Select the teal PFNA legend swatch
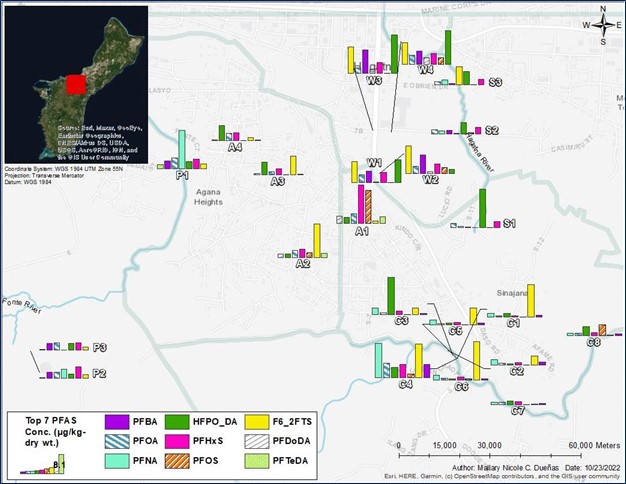626x484 pixels. 120,460
